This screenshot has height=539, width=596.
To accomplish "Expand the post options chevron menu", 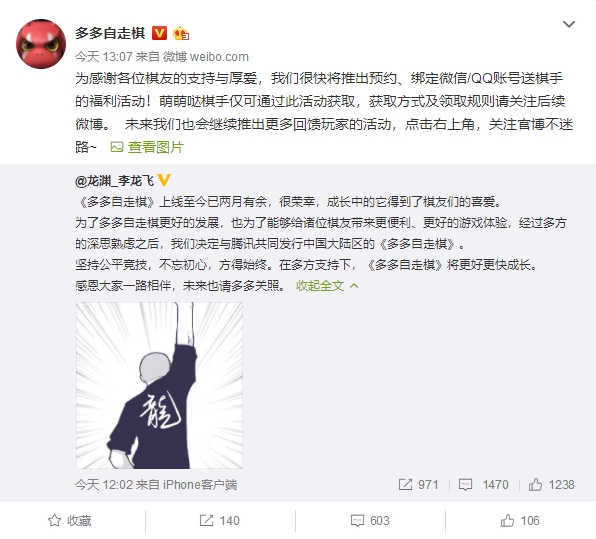I will 569,24.
